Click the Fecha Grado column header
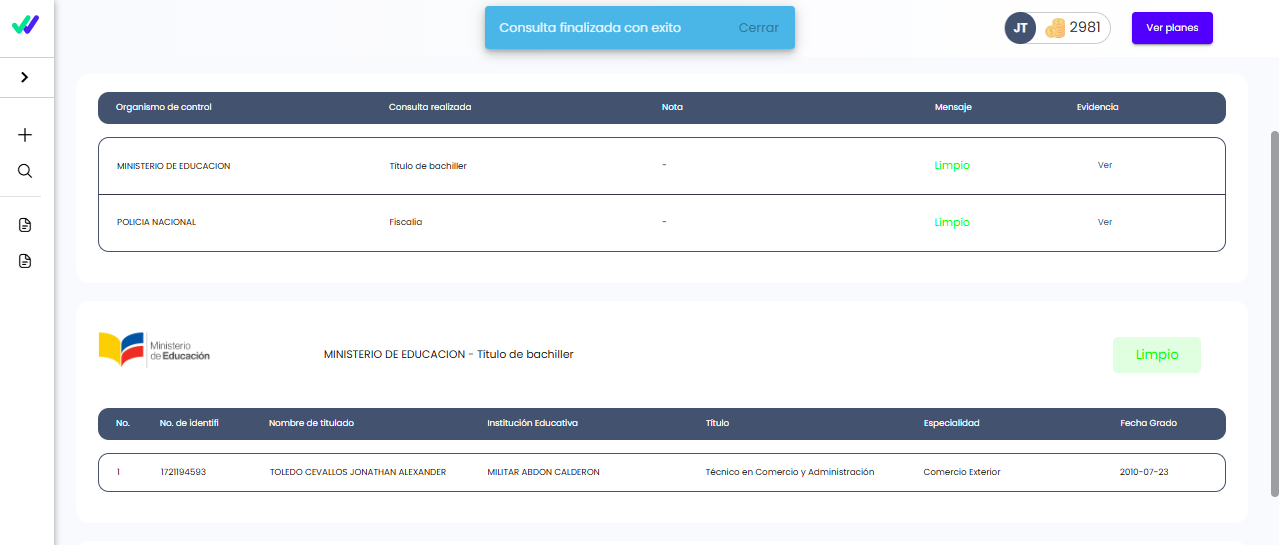Screen dimensions: 1279x545 (1148, 423)
